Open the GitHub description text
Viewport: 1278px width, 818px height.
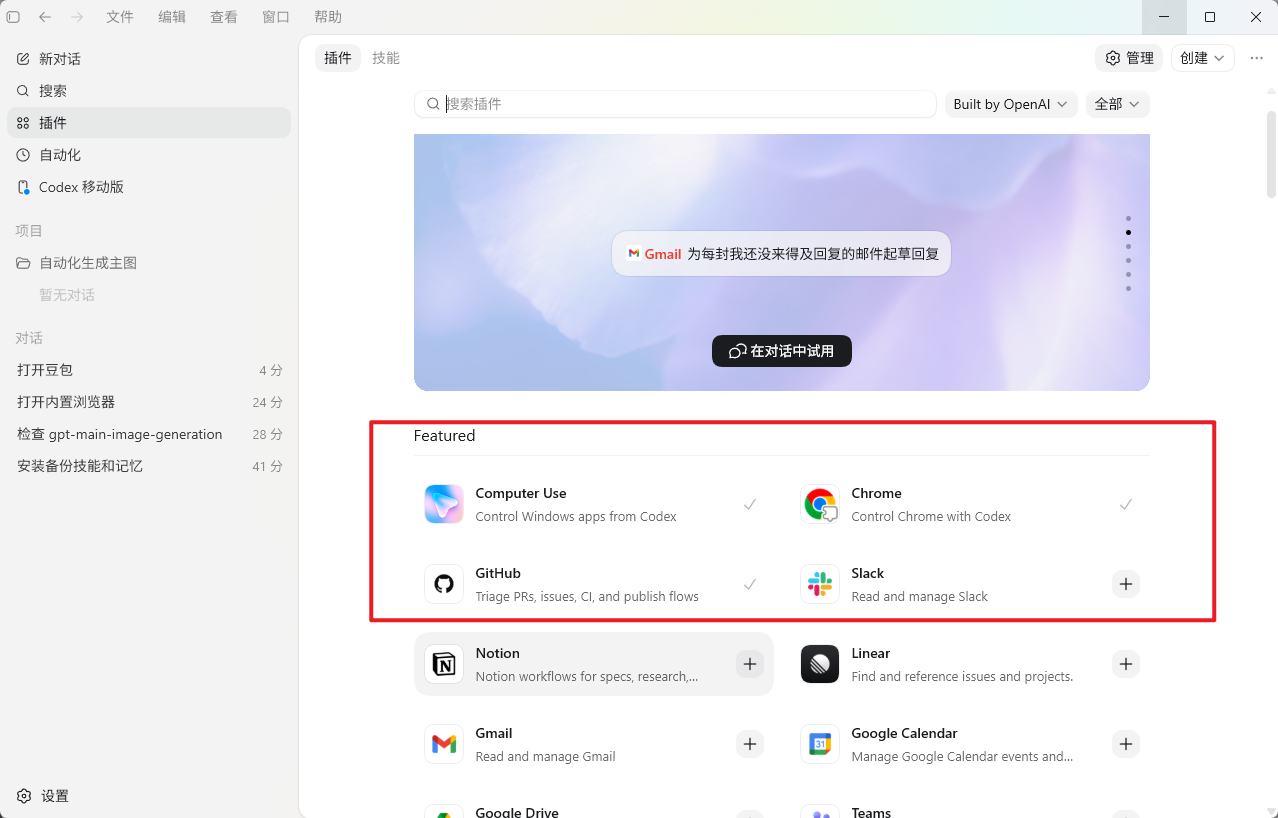587,597
